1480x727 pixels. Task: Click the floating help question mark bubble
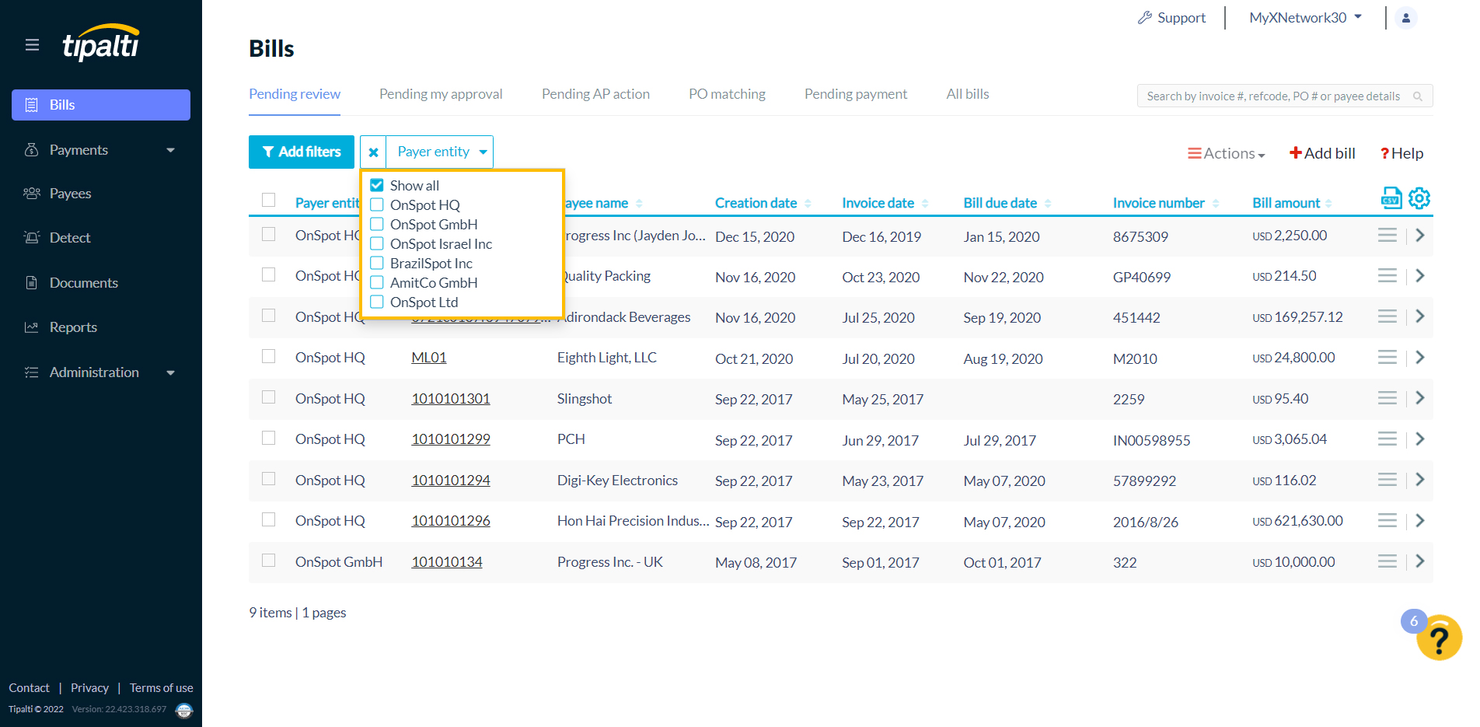pos(1440,638)
